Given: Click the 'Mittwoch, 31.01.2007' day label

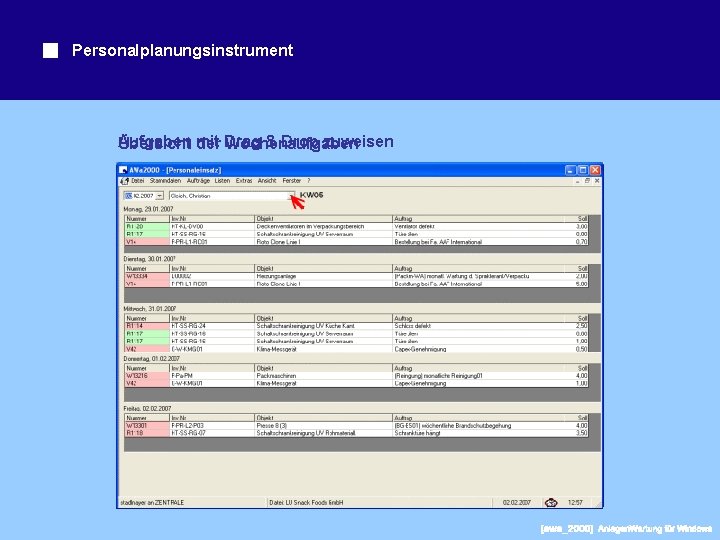Looking at the screenshot, I should click(150, 309).
